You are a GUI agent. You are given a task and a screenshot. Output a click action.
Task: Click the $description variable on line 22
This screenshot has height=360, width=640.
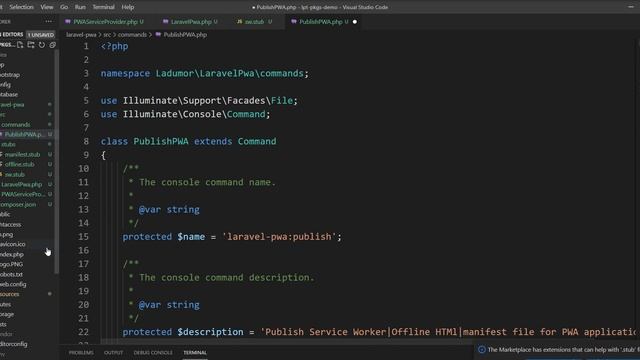(210, 332)
